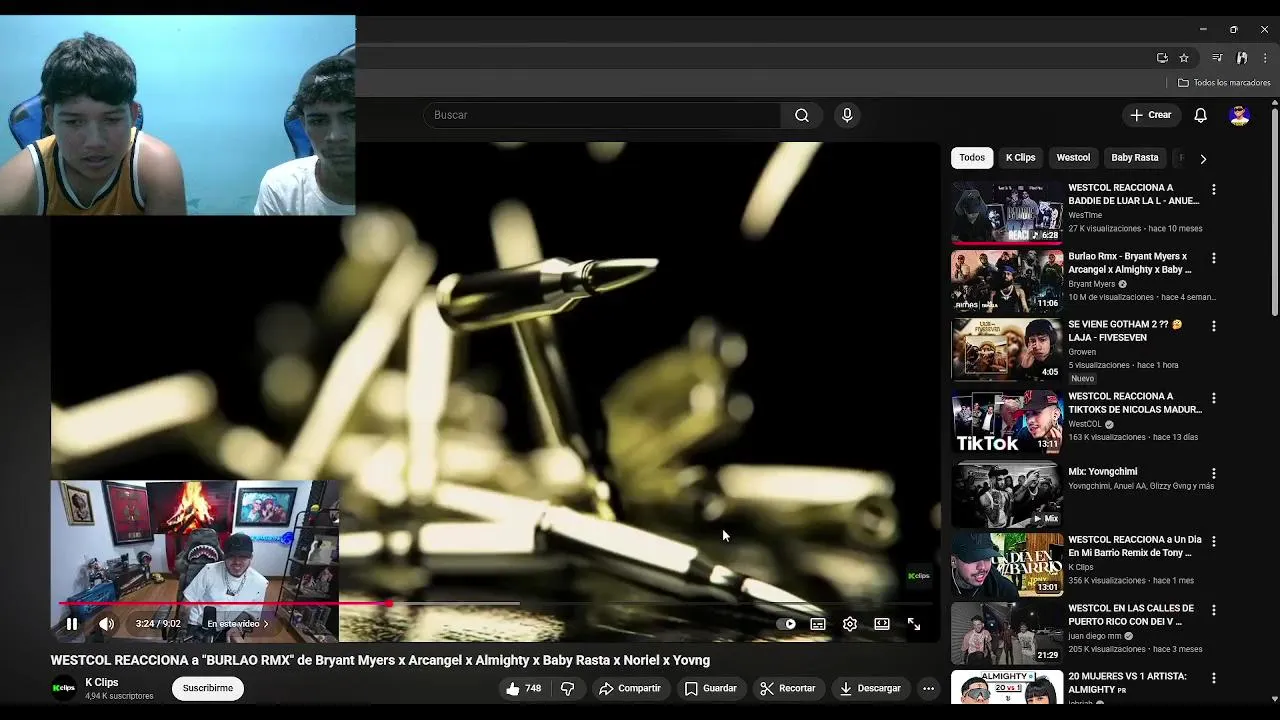The width and height of the screenshot is (1280, 720).
Task: Open options for 'Un Dia En Mi Barrio' video
Action: (1214, 541)
